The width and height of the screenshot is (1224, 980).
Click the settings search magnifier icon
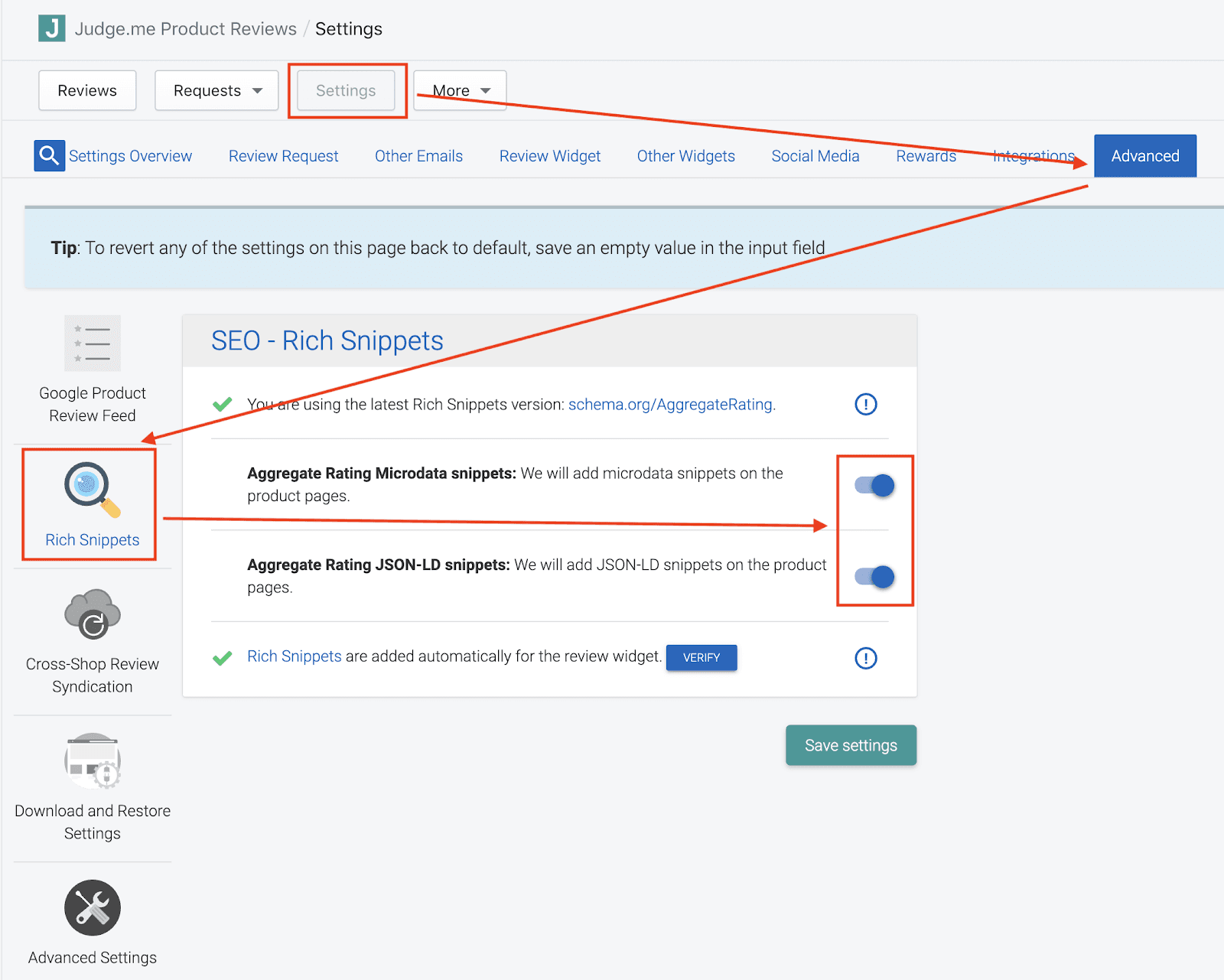(x=49, y=155)
